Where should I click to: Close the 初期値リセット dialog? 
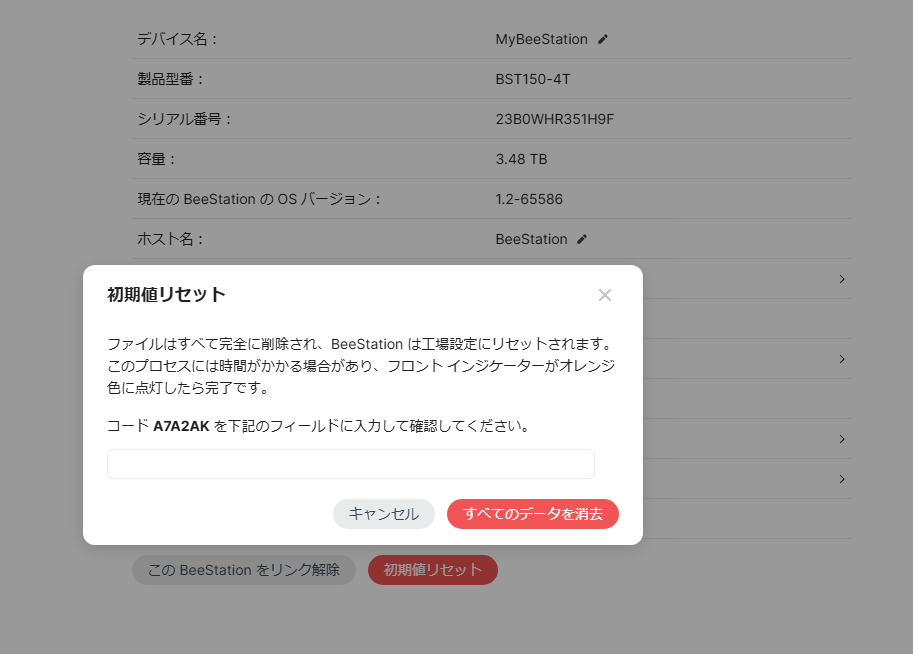(x=604, y=295)
